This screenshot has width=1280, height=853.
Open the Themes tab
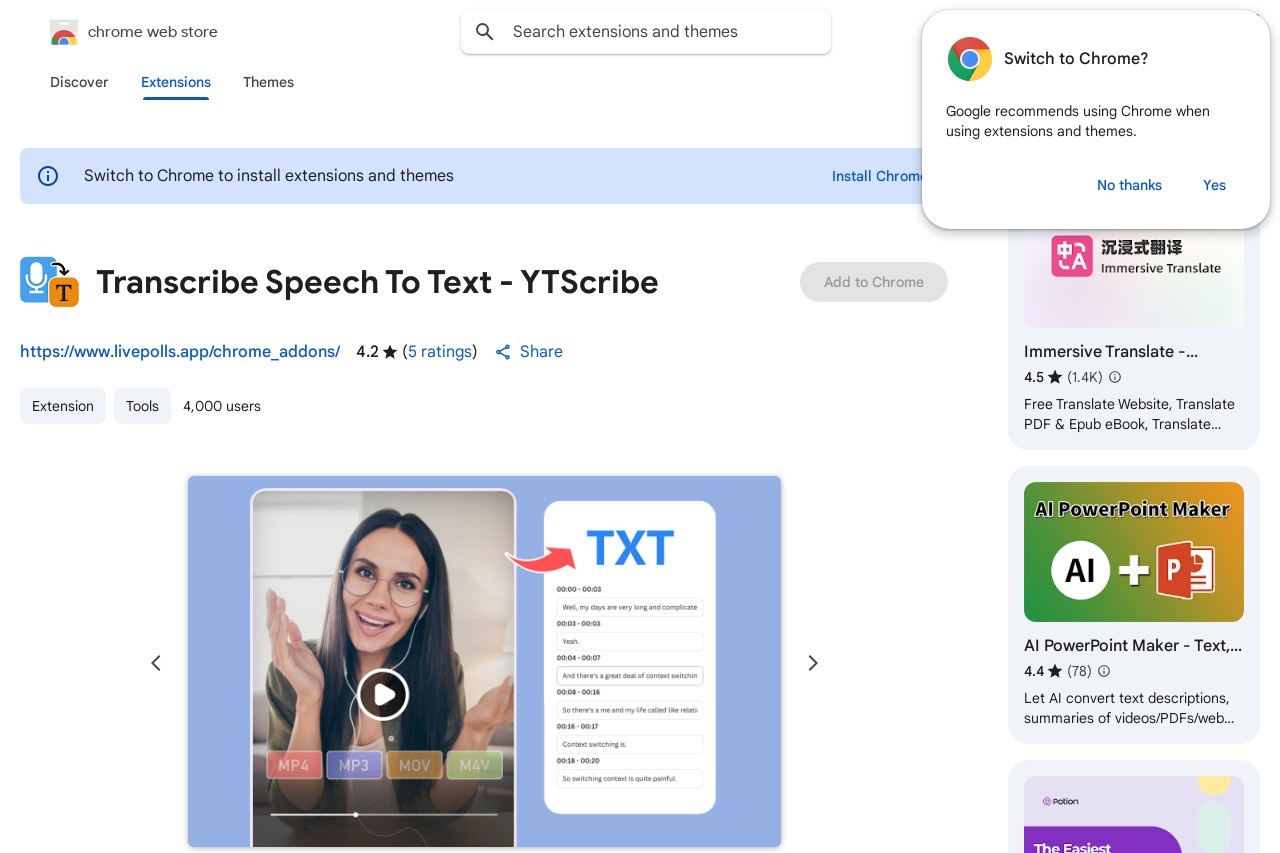(x=268, y=82)
